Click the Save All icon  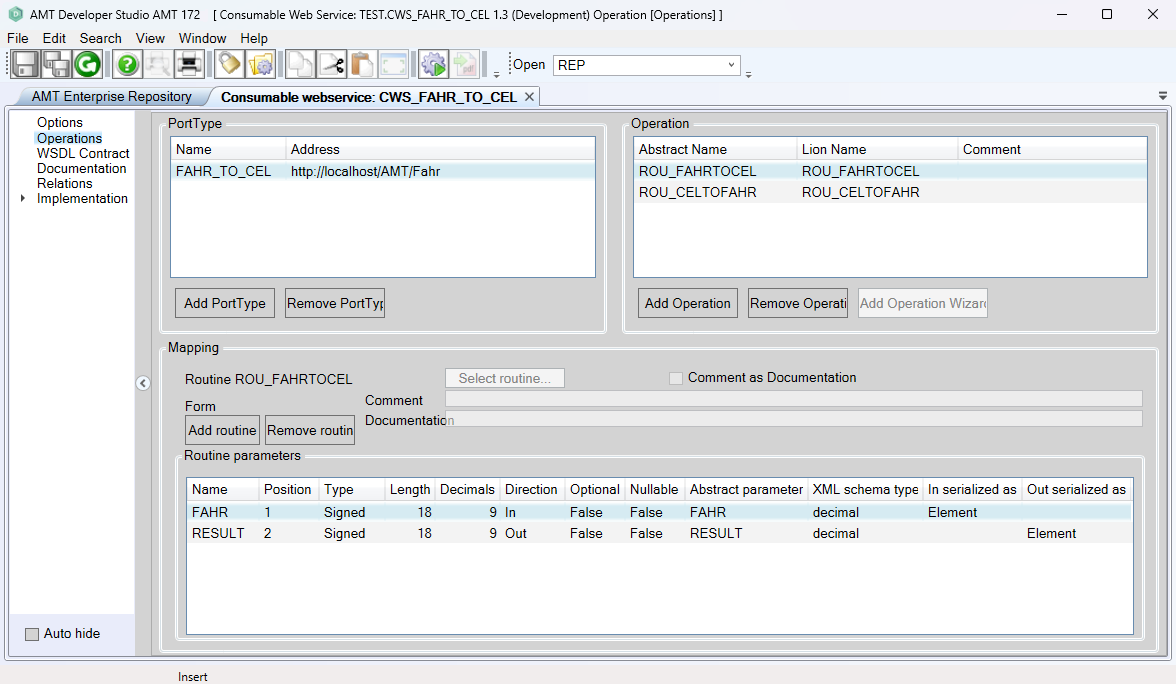point(56,64)
